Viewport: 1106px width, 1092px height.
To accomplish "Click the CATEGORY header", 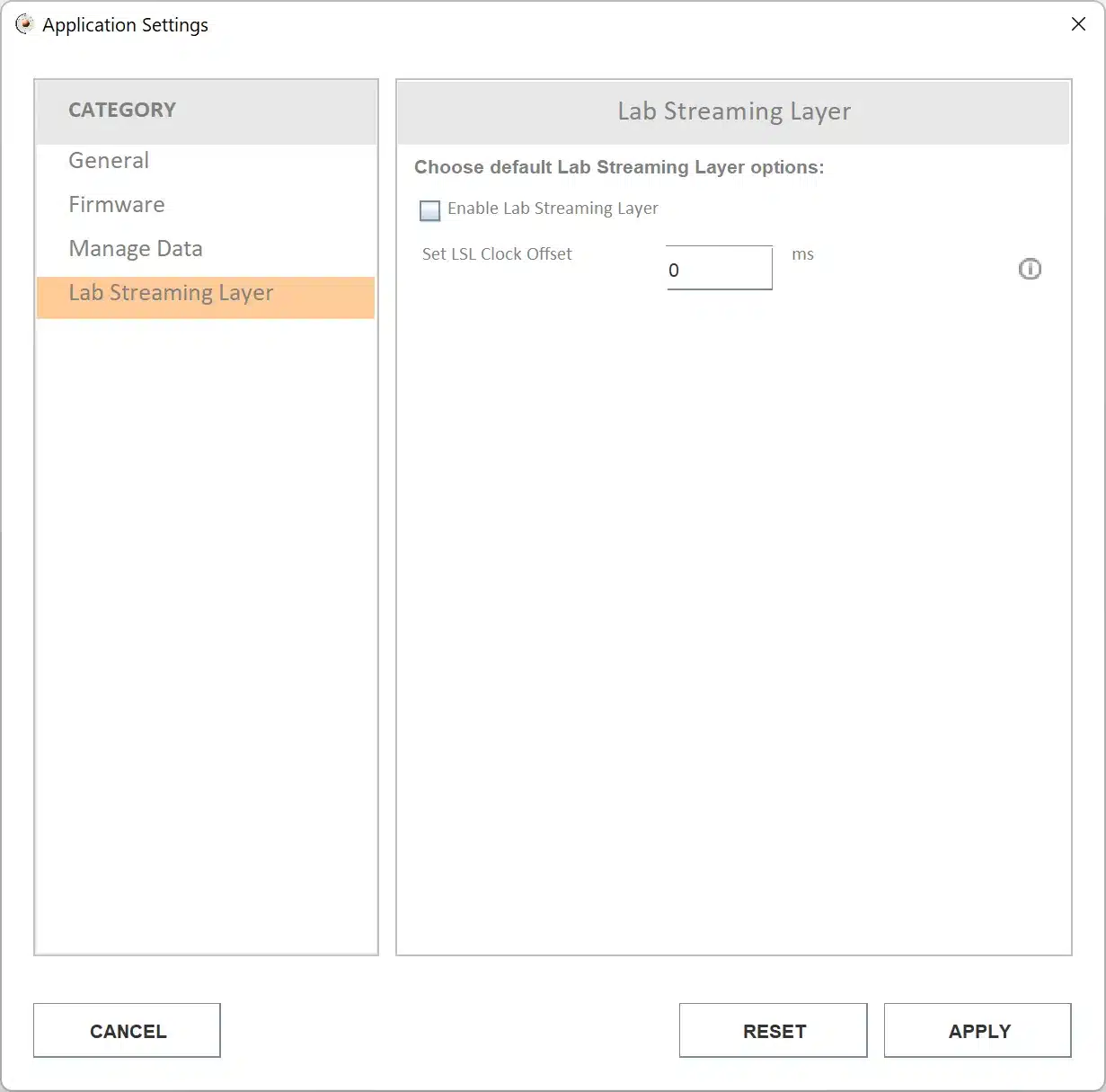I will (122, 110).
